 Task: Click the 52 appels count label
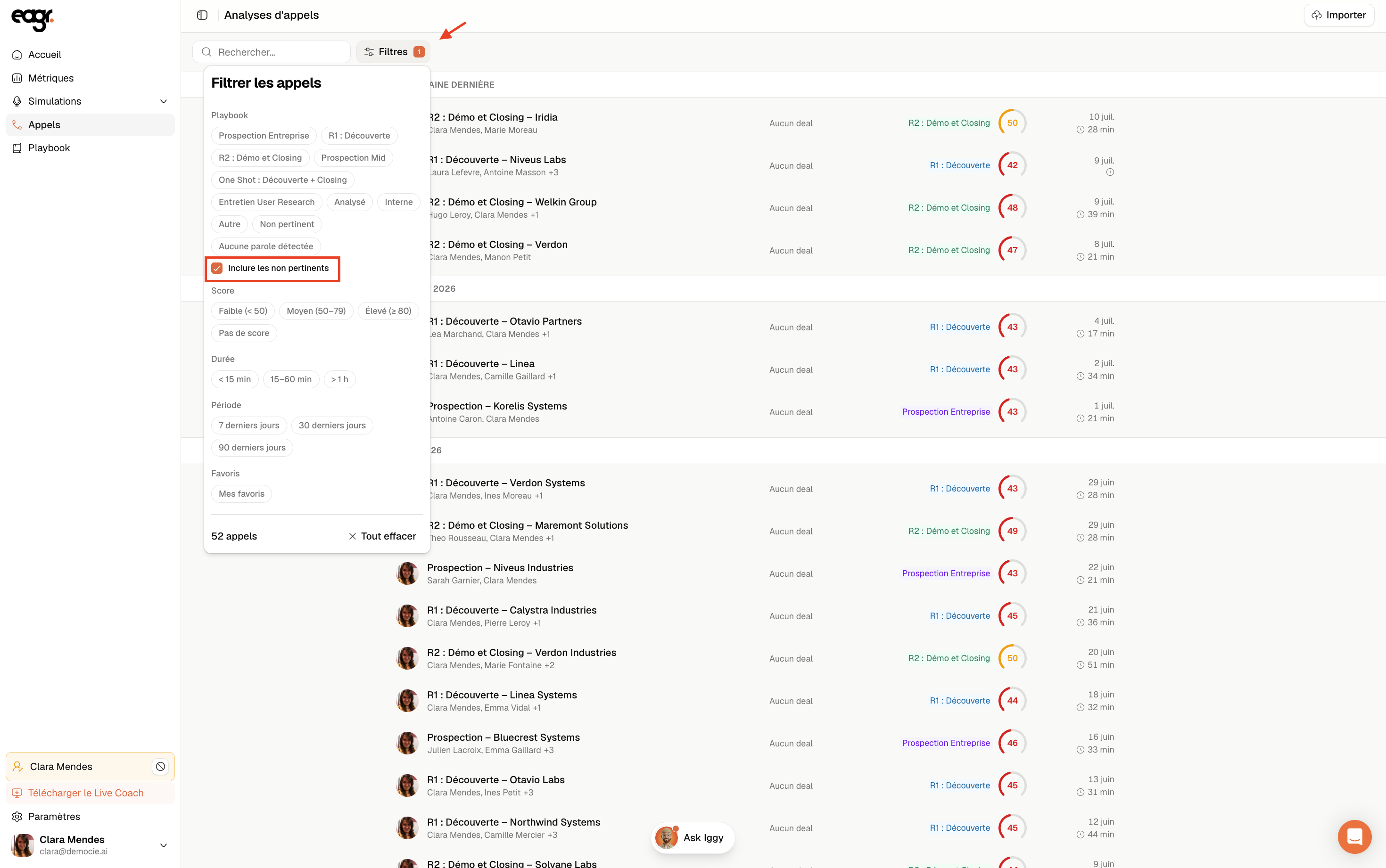[x=234, y=536]
